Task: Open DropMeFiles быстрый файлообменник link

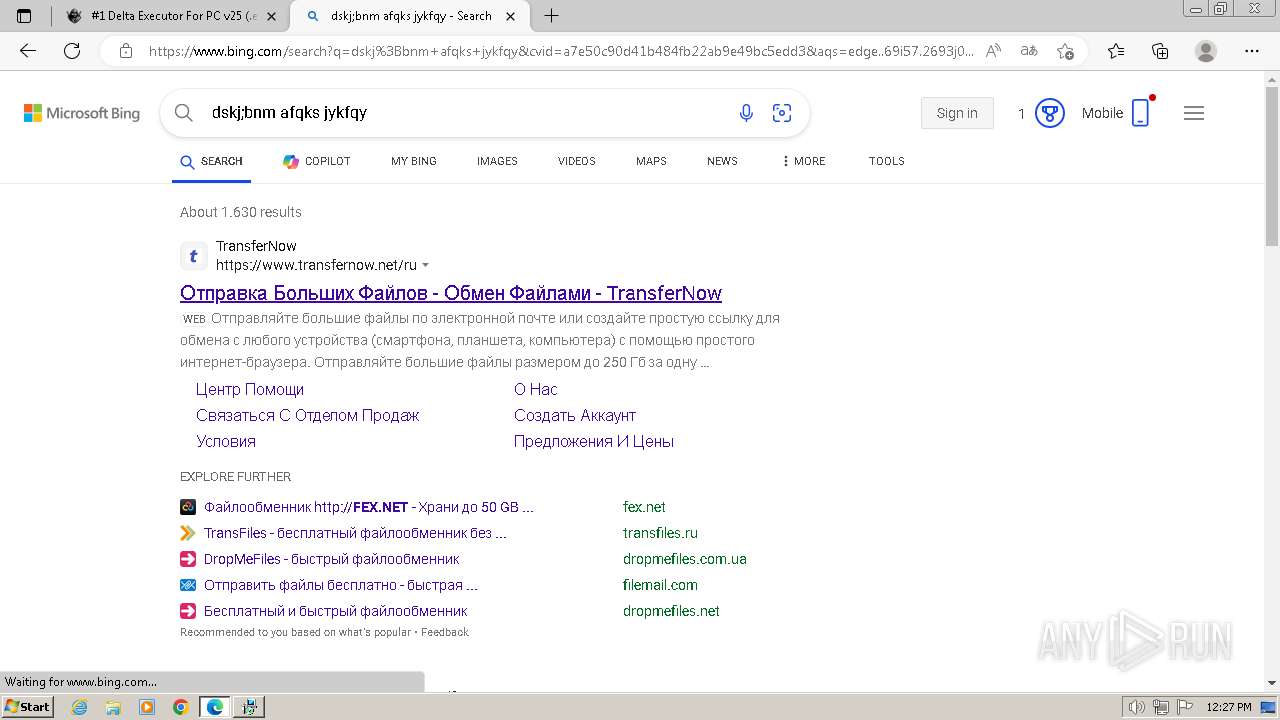Action: pyautogui.click(x=332, y=559)
